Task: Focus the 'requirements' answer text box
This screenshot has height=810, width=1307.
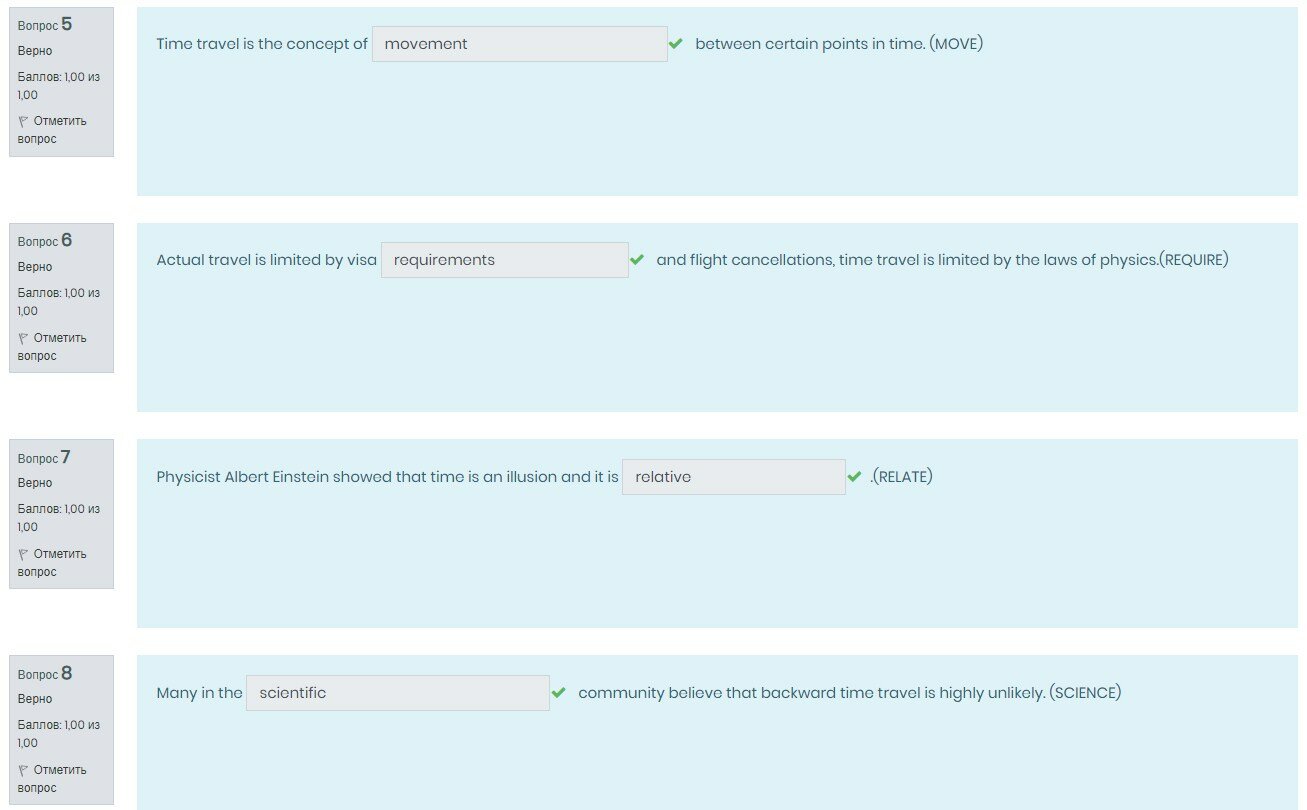Action: pyautogui.click(x=504, y=260)
